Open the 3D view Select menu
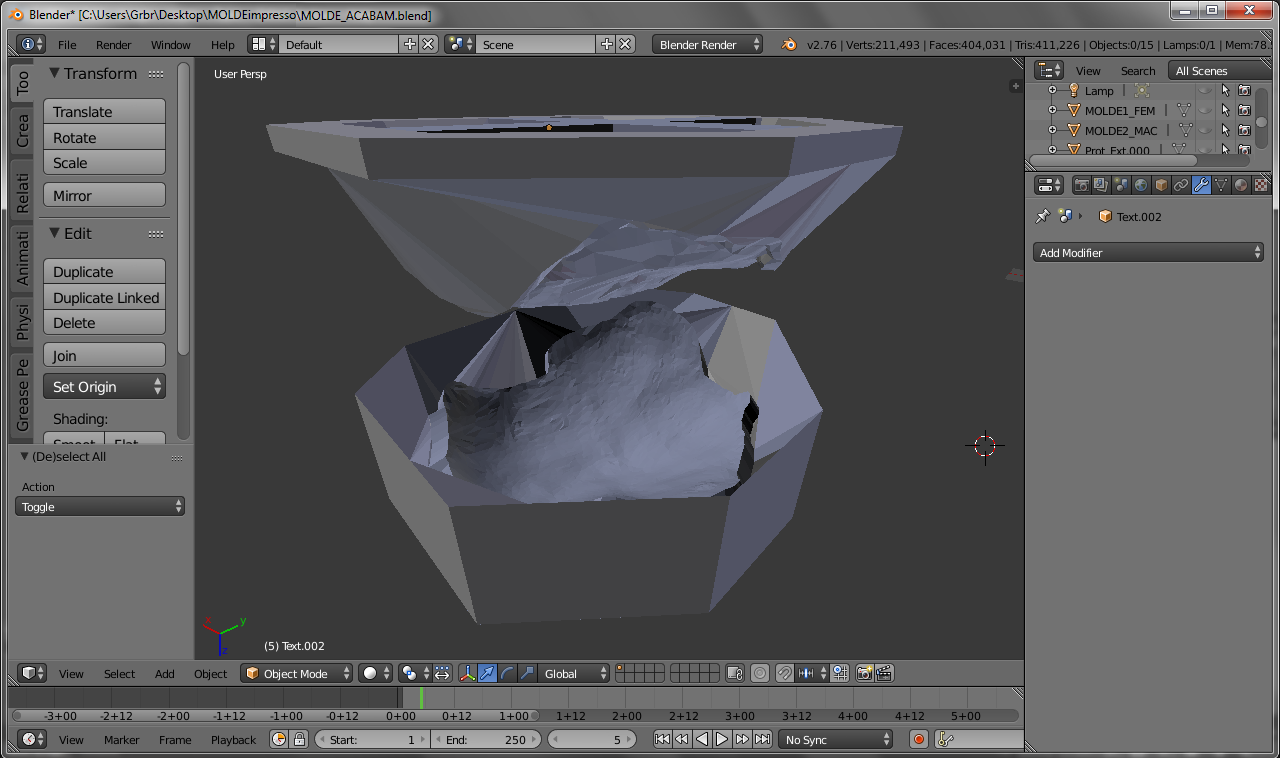The image size is (1280, 758). click(x=119, y=674)
